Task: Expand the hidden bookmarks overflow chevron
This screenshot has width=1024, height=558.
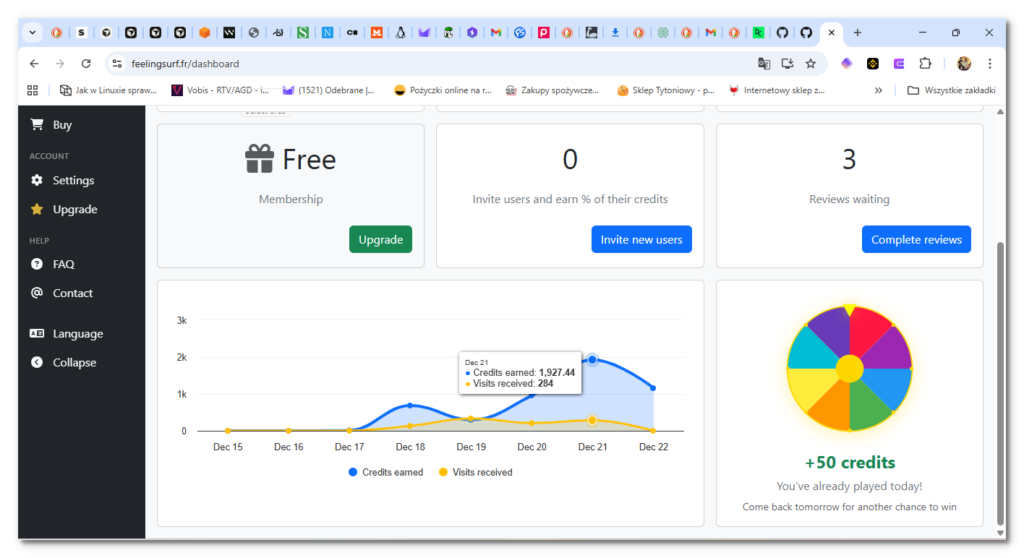Action: click(x=878, y=90)
